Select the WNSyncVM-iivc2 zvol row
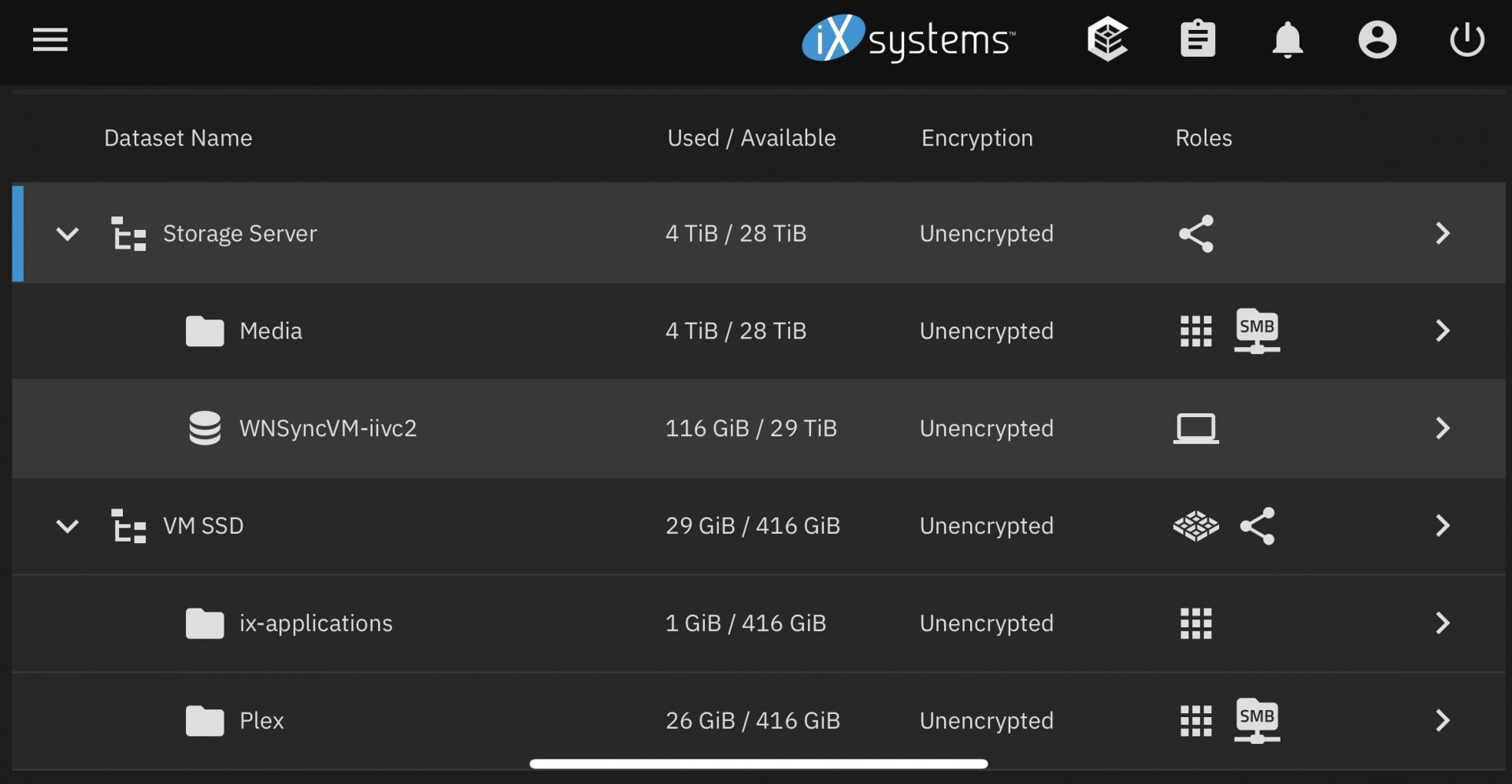This screenshot has height=784, width=1512. point(758,428)
